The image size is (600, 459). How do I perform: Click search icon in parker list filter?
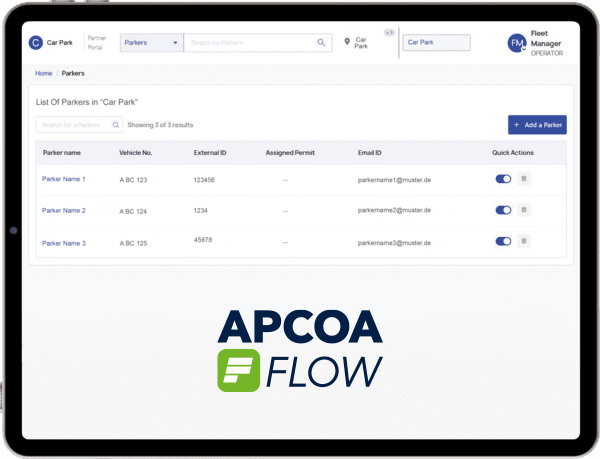(116, 125)
